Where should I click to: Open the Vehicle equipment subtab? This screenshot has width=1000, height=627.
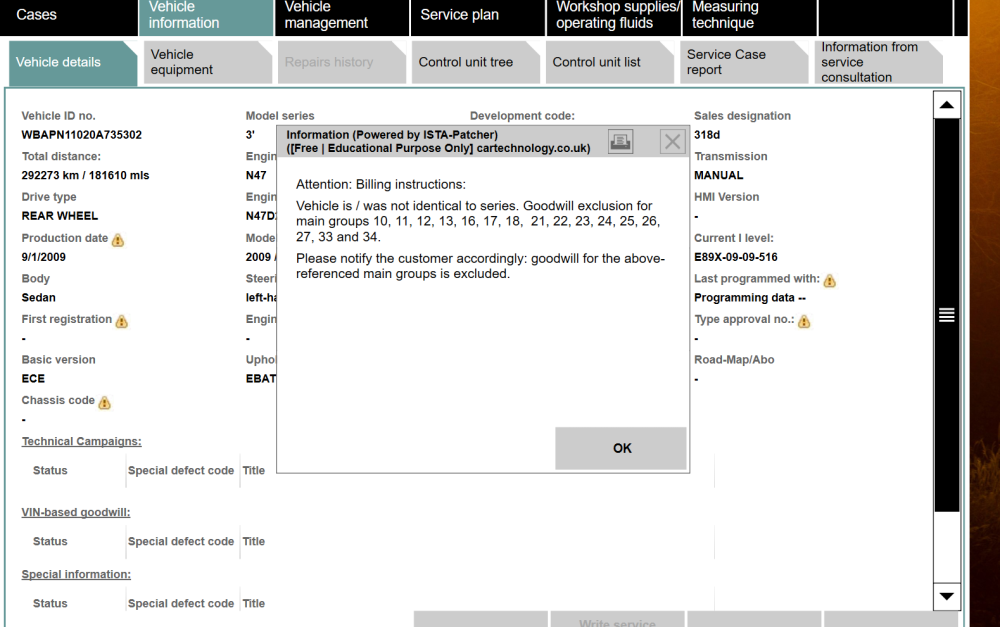(205, 62)
